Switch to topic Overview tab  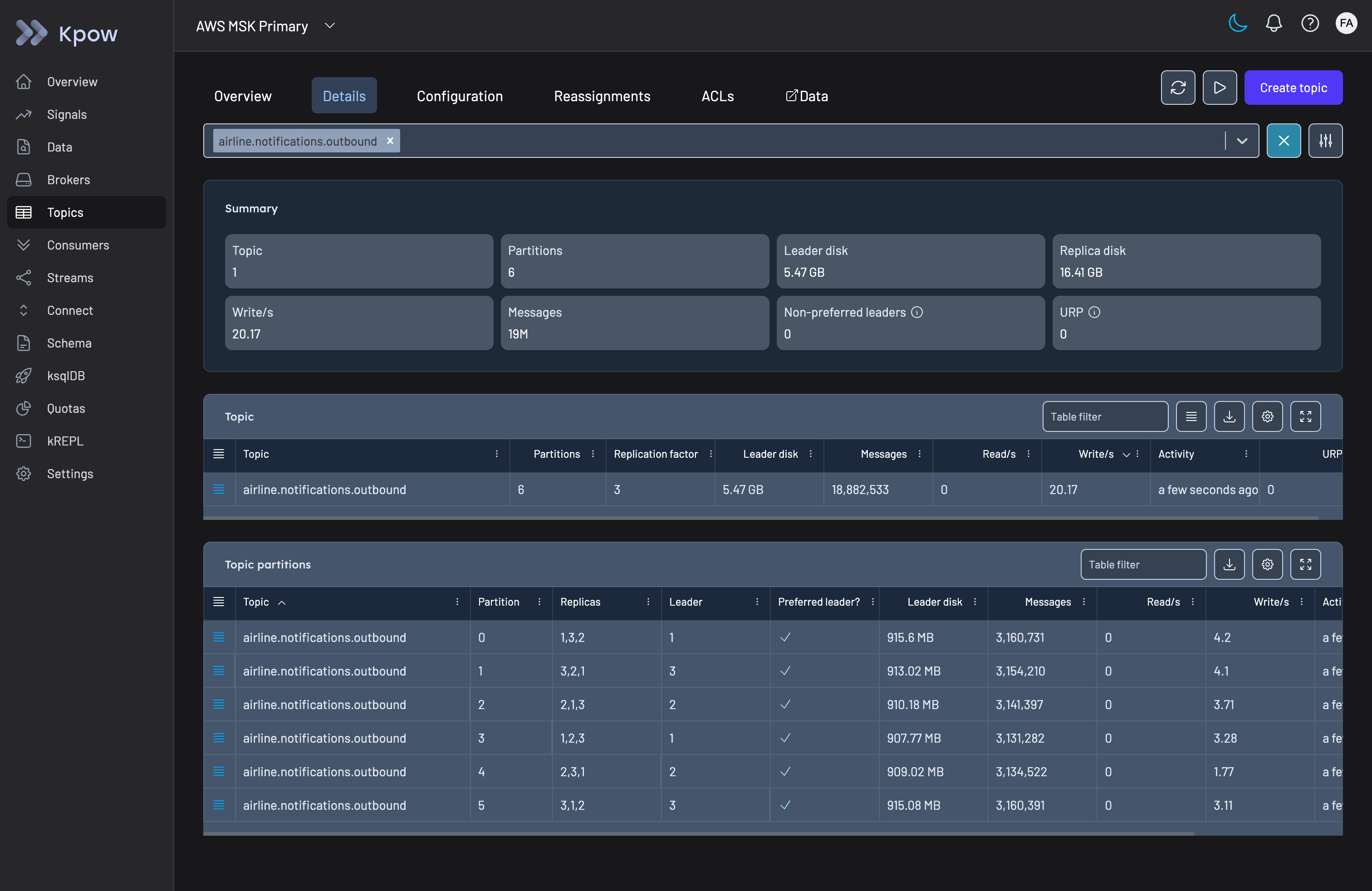243,96
